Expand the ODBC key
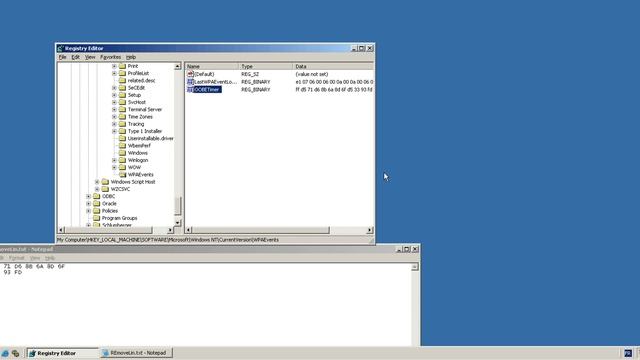The width and height of the screenshot is (640, 360). (89, 196)
